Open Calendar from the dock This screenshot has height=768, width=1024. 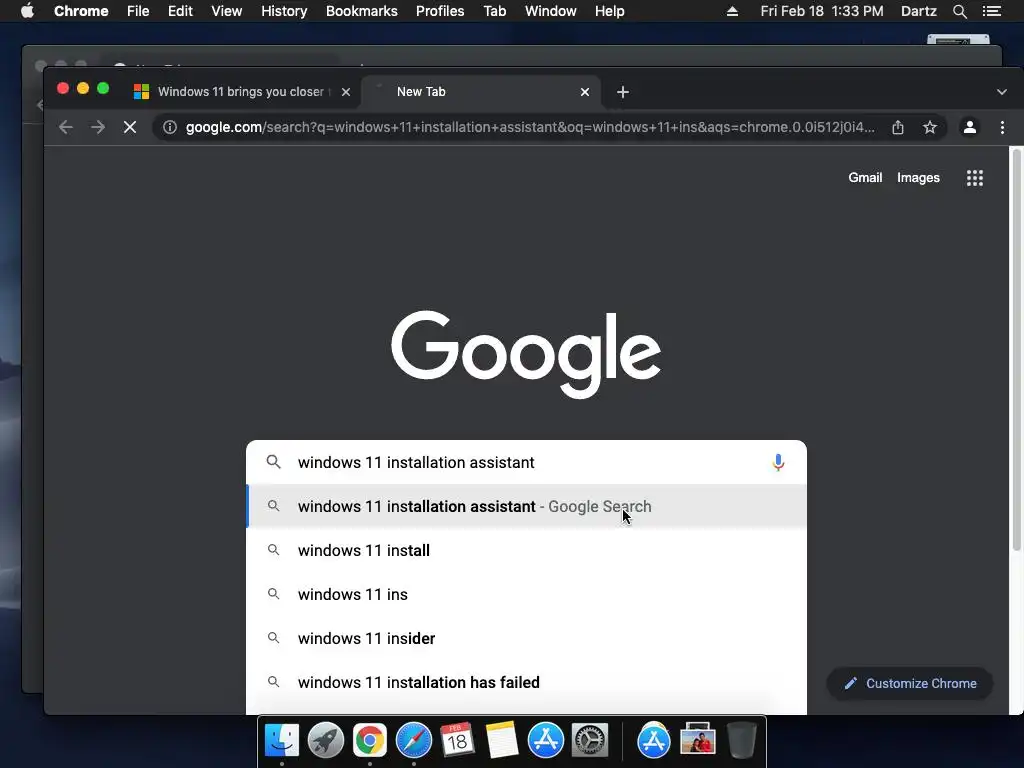457,741
